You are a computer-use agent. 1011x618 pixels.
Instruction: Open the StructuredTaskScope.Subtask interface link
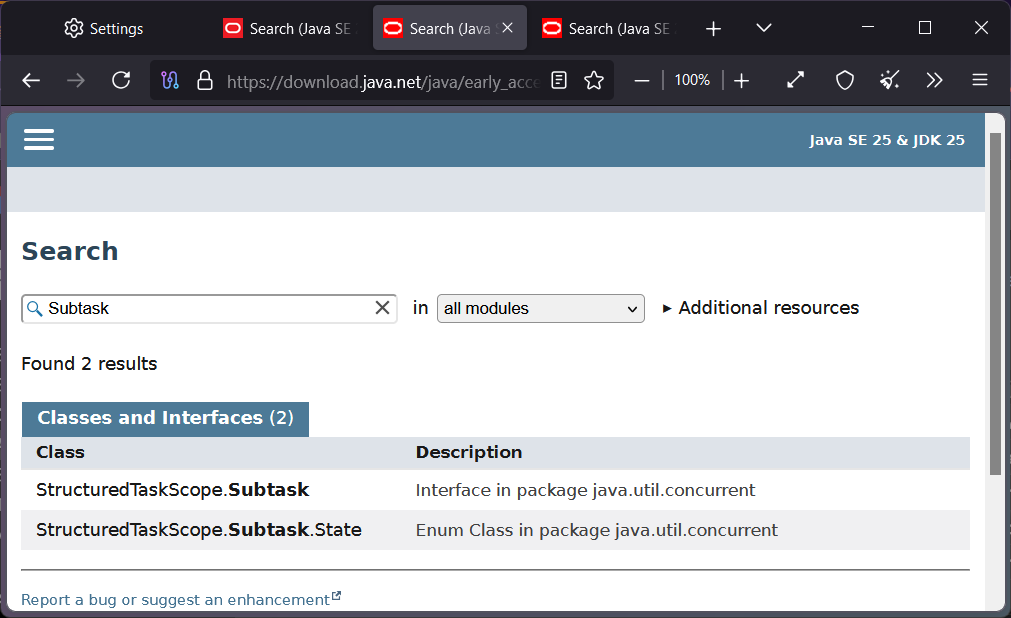tap(172, 490)
